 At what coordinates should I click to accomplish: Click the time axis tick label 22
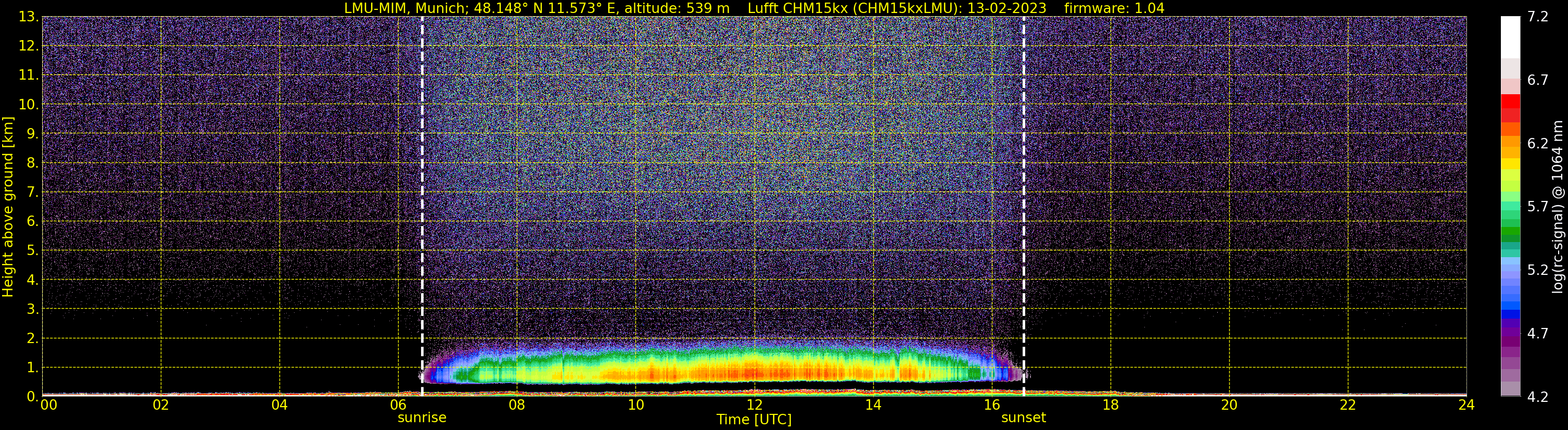[1348, 406]
